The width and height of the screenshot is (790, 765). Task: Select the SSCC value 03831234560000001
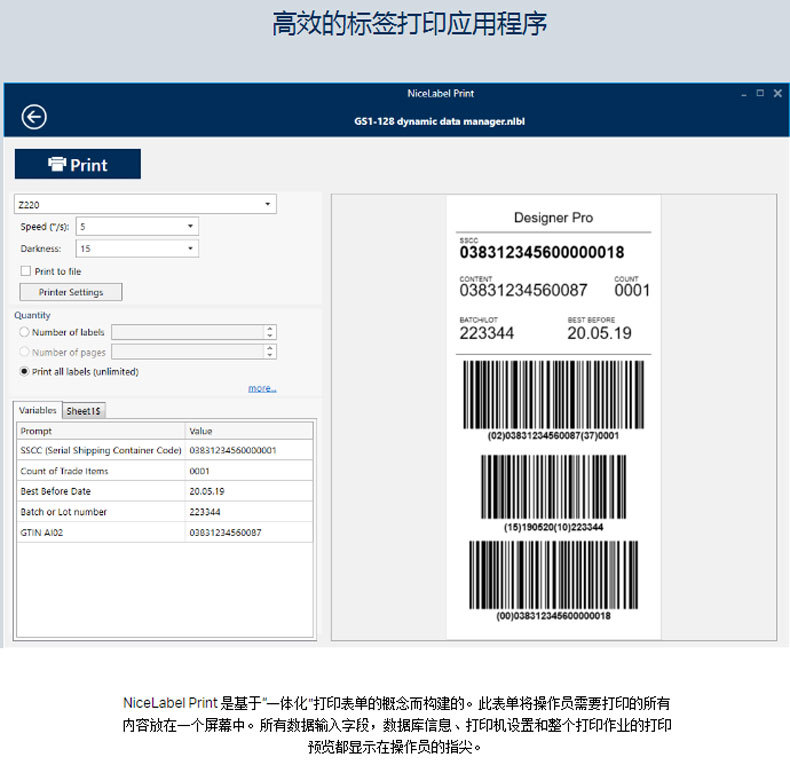click(x=233, y=450)
